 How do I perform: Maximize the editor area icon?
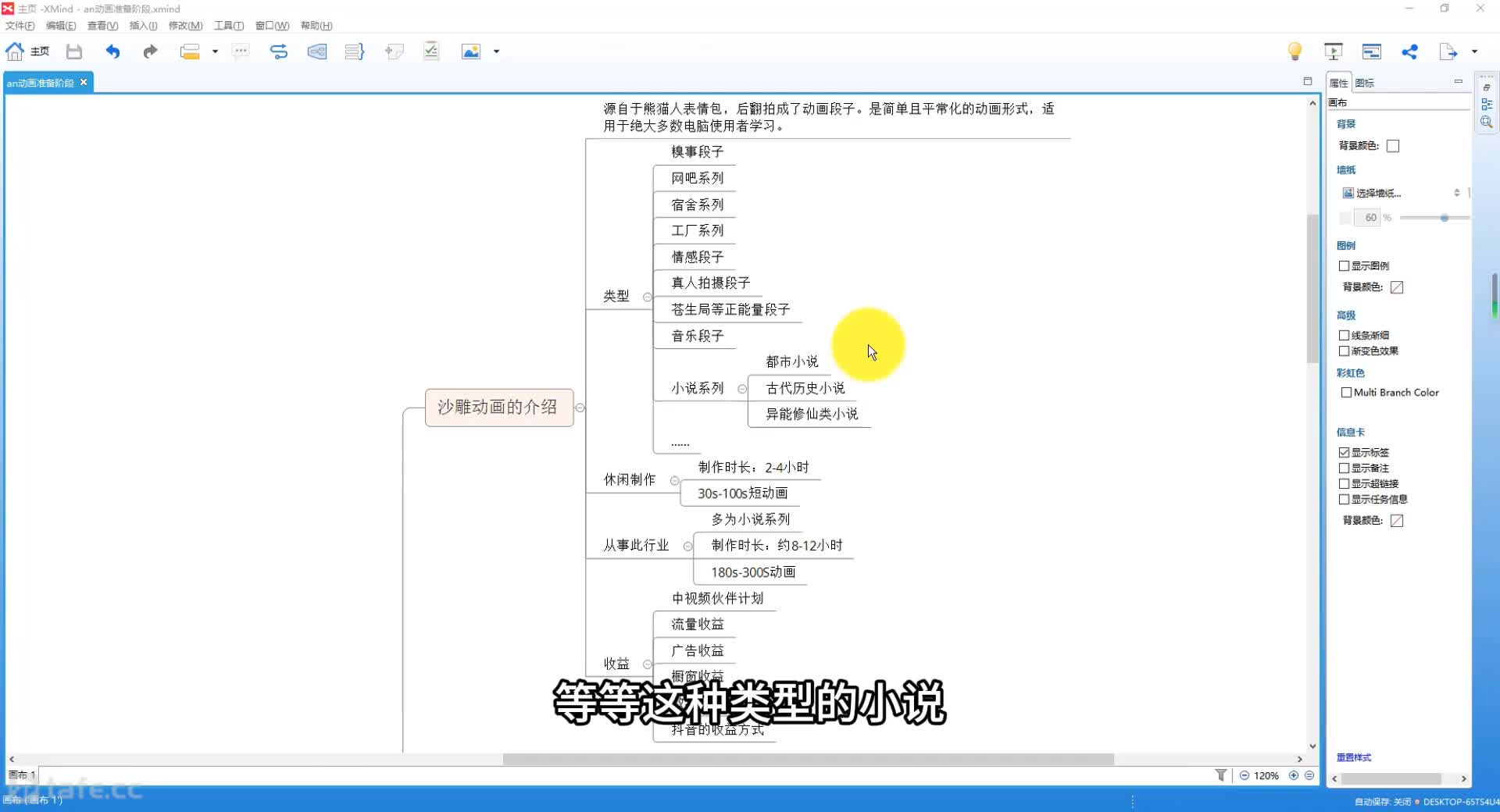click(1308, 81)
